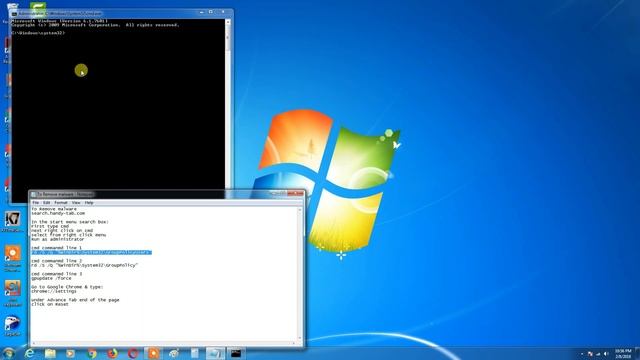This screenshot has width=640, height=360.
Task: Open the orange screen recorder desktop shortcut
Action: [x=13, y=258]
